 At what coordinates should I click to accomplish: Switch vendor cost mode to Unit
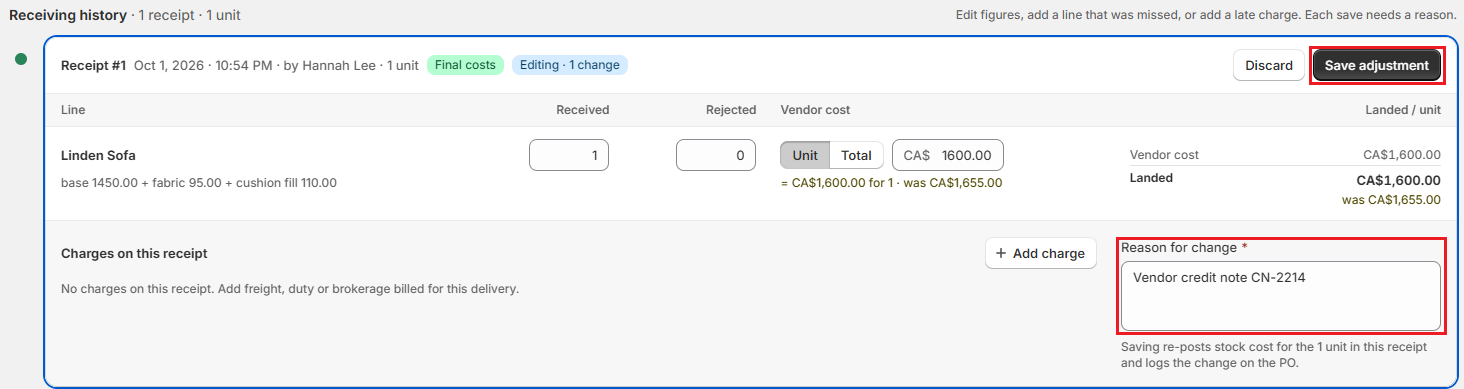pyautogui.click(x=805, y=155)
